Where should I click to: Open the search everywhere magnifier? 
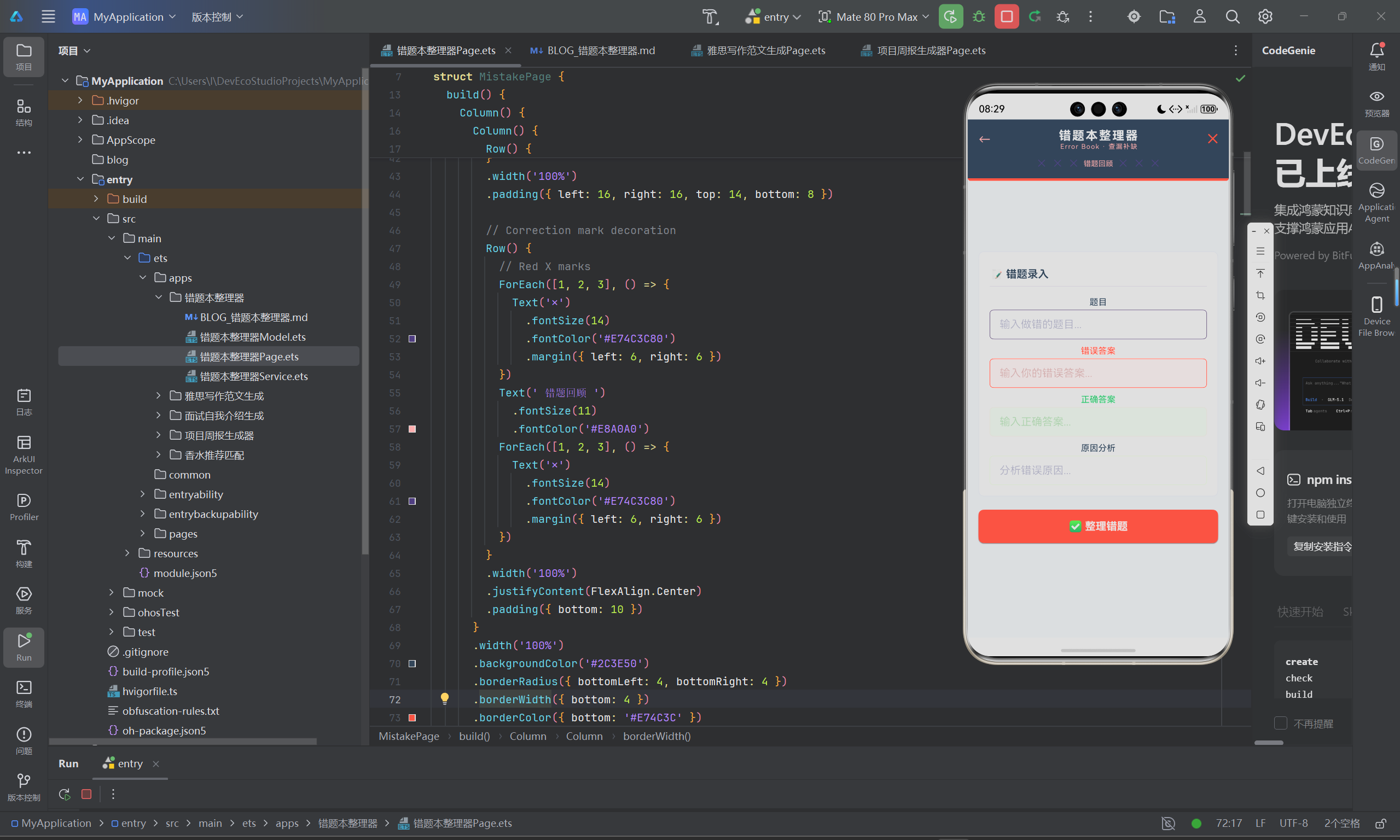click(1233, 17)
